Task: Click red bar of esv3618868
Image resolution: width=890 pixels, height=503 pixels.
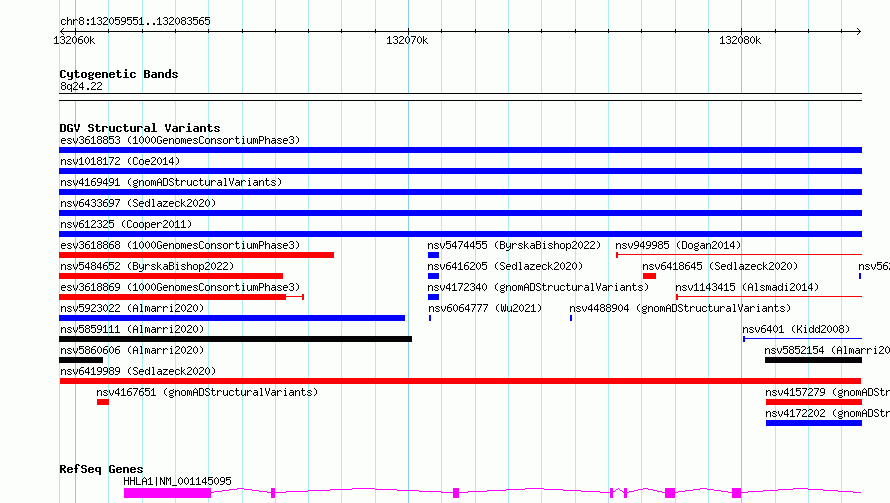Action: [x=196, y=255]
